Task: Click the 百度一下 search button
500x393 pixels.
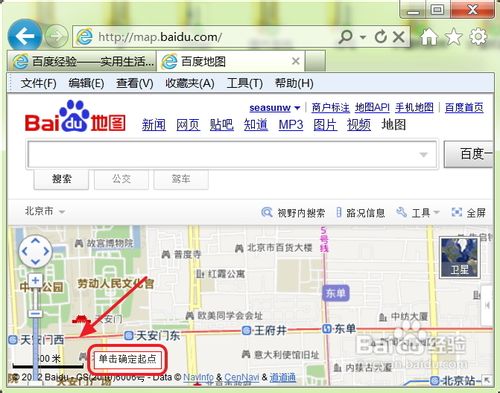Action: 468,154
